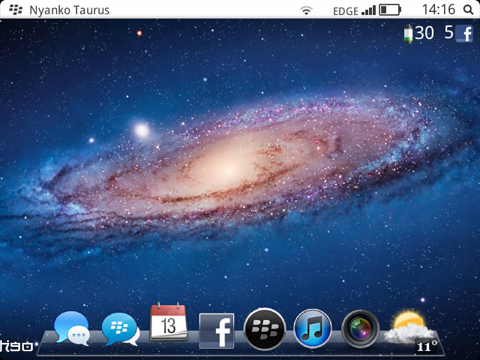Image resolution: width=480 pixels, height=360 pixels.
Task: Launch BBM messenger from the dock
Action: click(120, 330)
